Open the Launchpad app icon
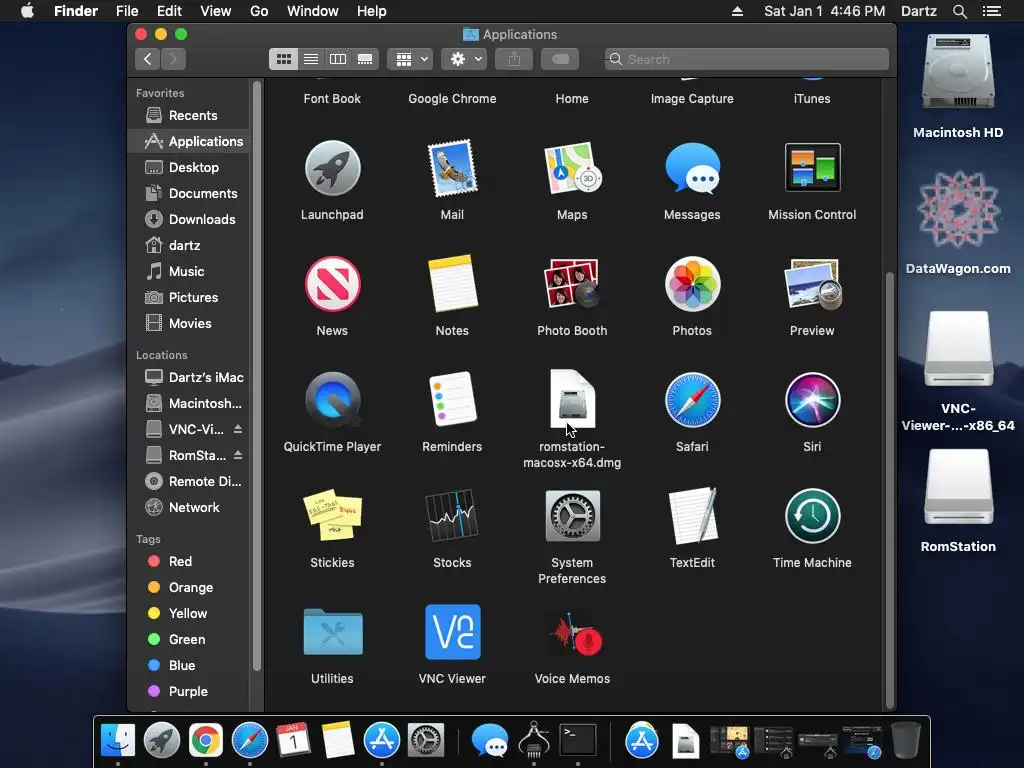 point(332,168)
